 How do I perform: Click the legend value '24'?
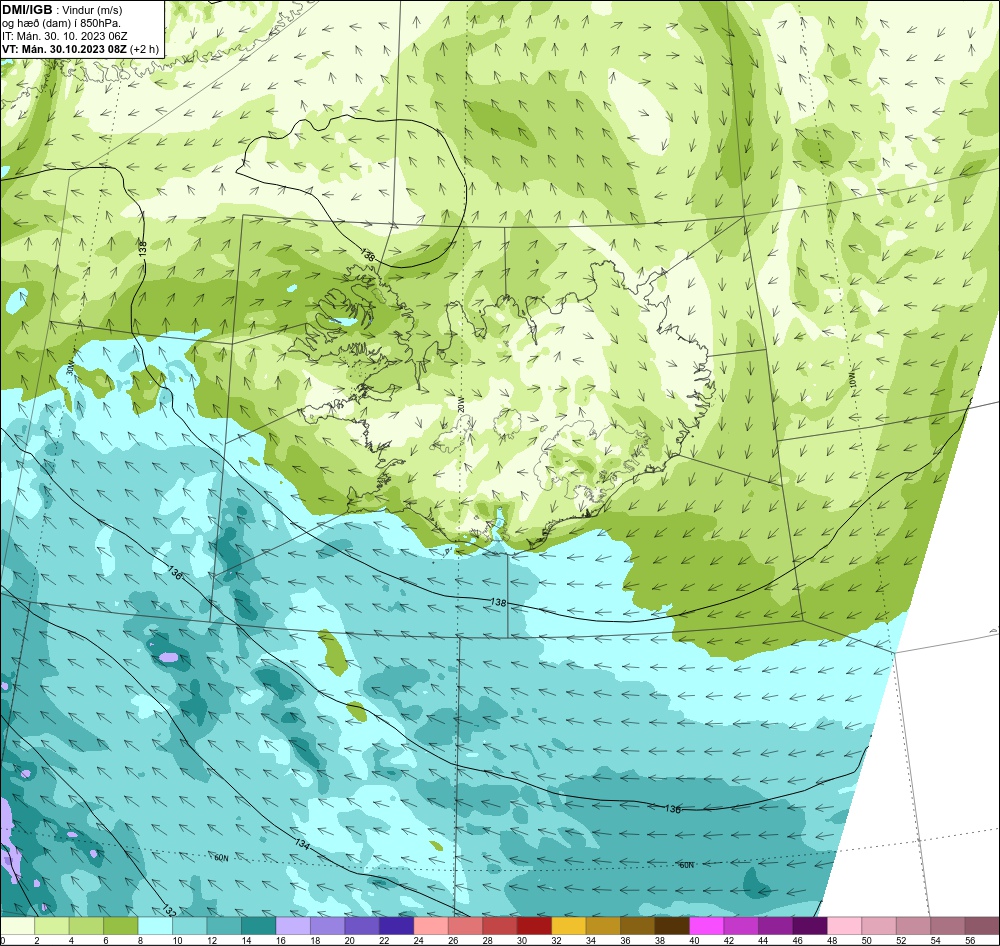[418, 940]
